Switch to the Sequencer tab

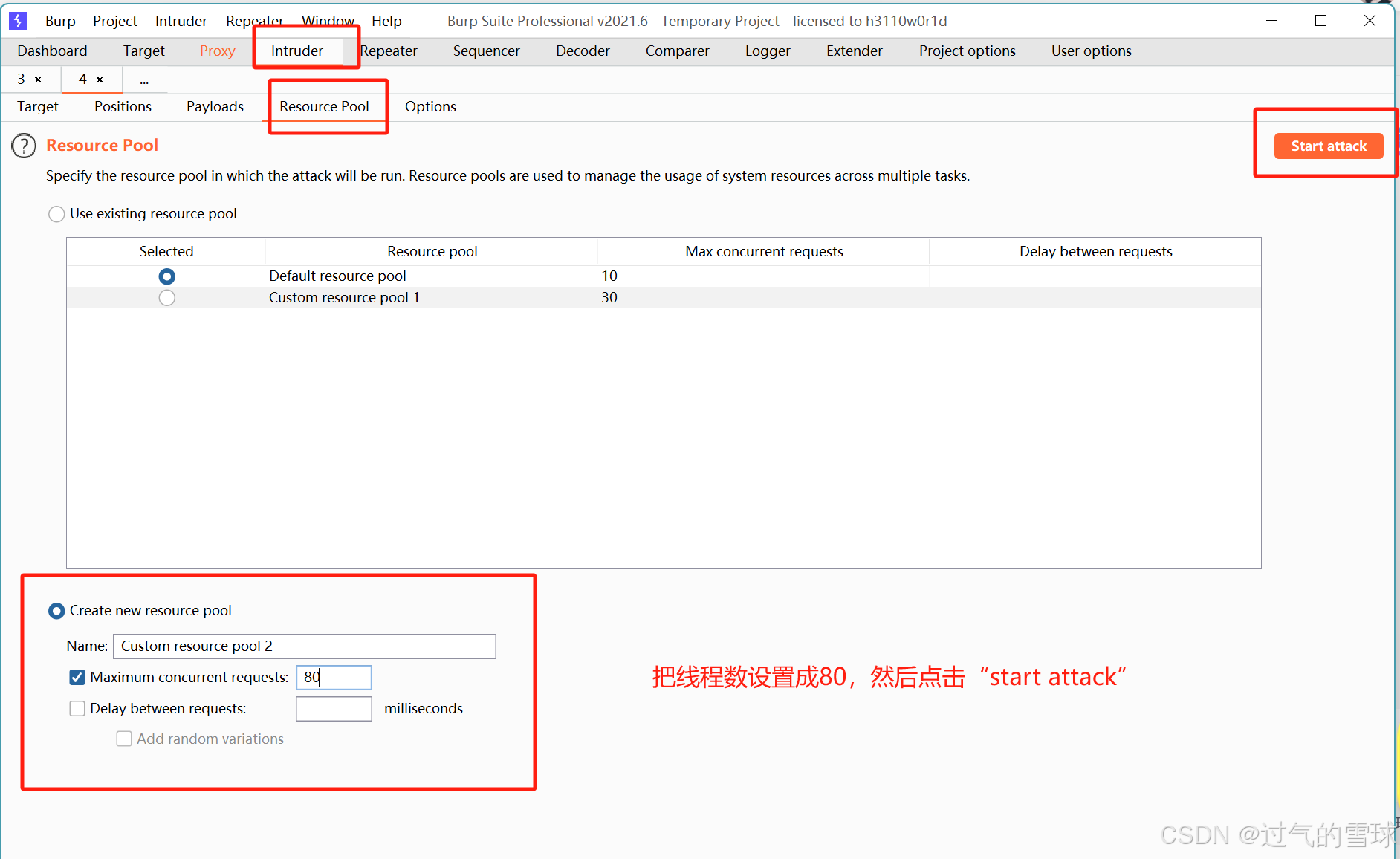pyautogui.click(x=486, y=51)
